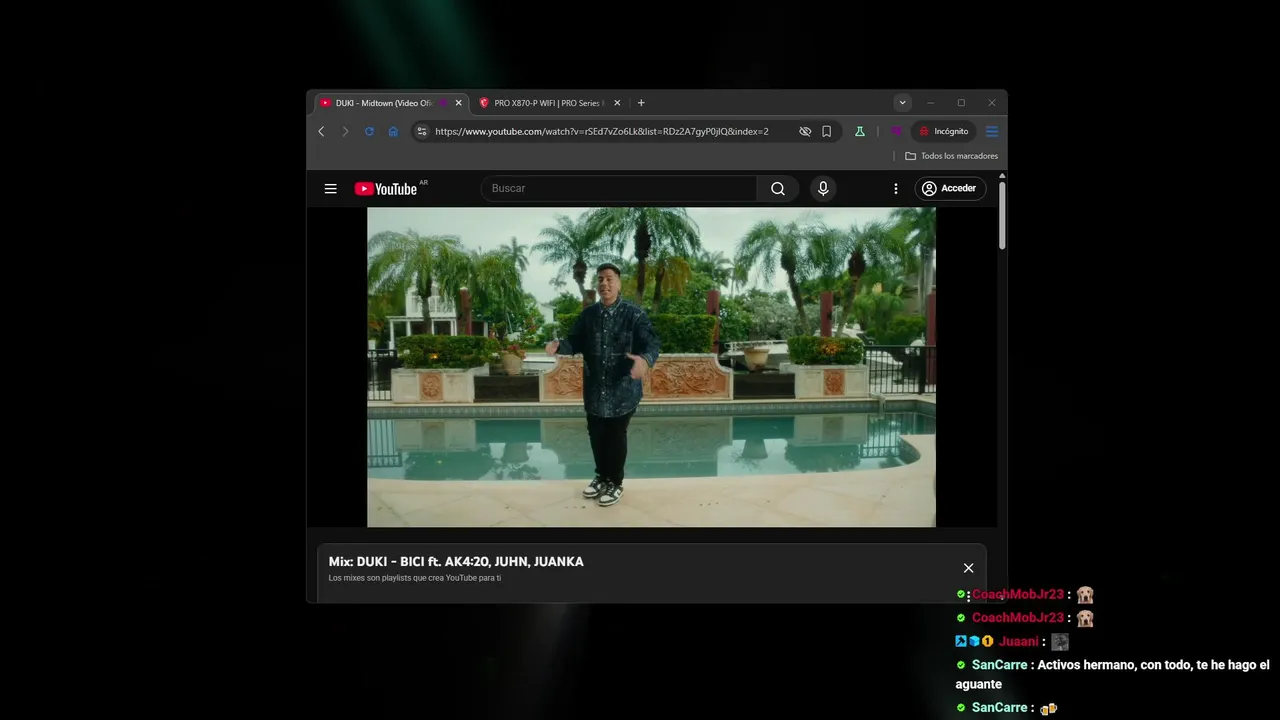The width and height of the screenshot is (1280, 720).
Task: Close the PRO X870-P WIFI tab
Action: pos(617,103)
